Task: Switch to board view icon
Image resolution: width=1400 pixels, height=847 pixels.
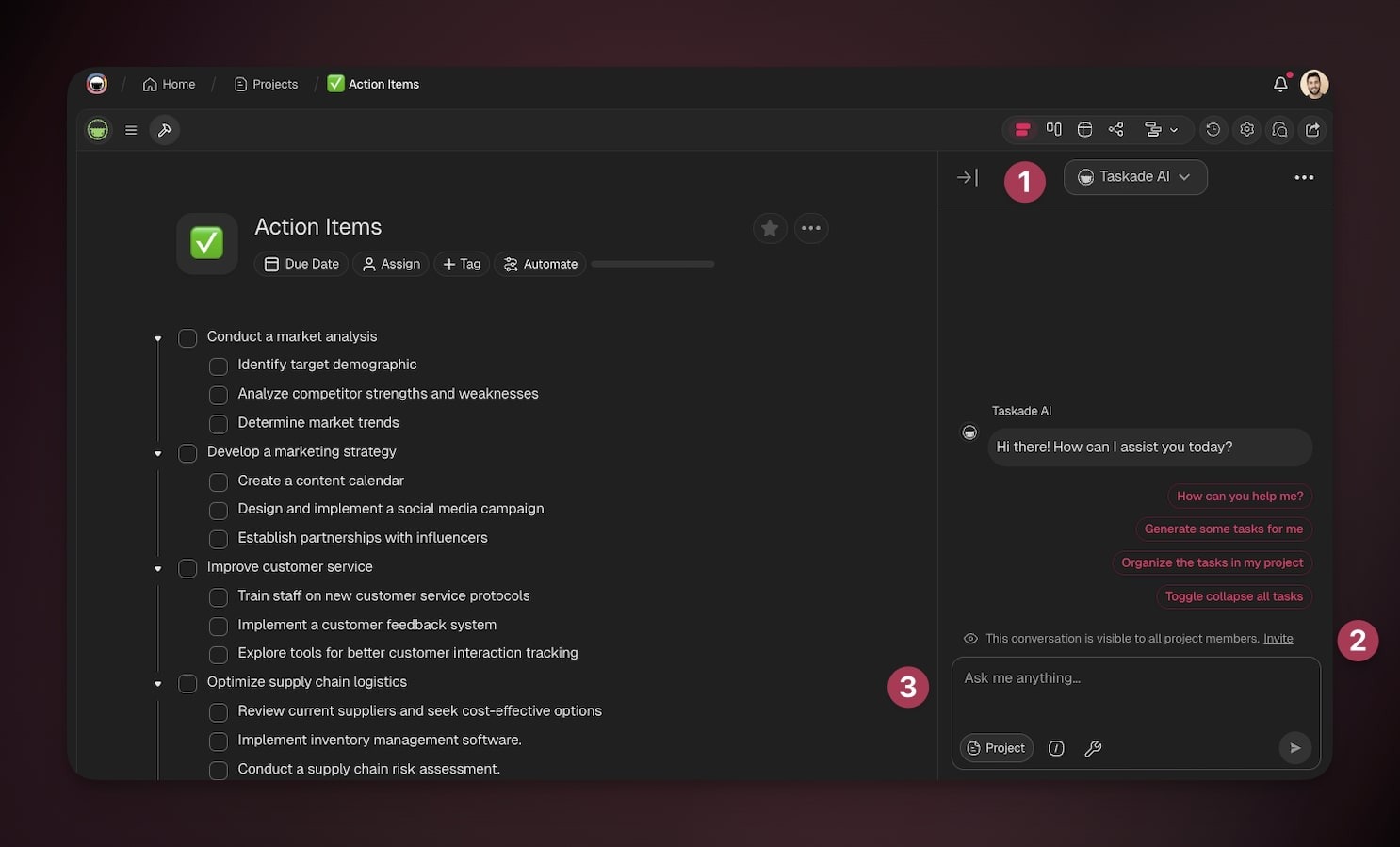Action: point(1053,130)
